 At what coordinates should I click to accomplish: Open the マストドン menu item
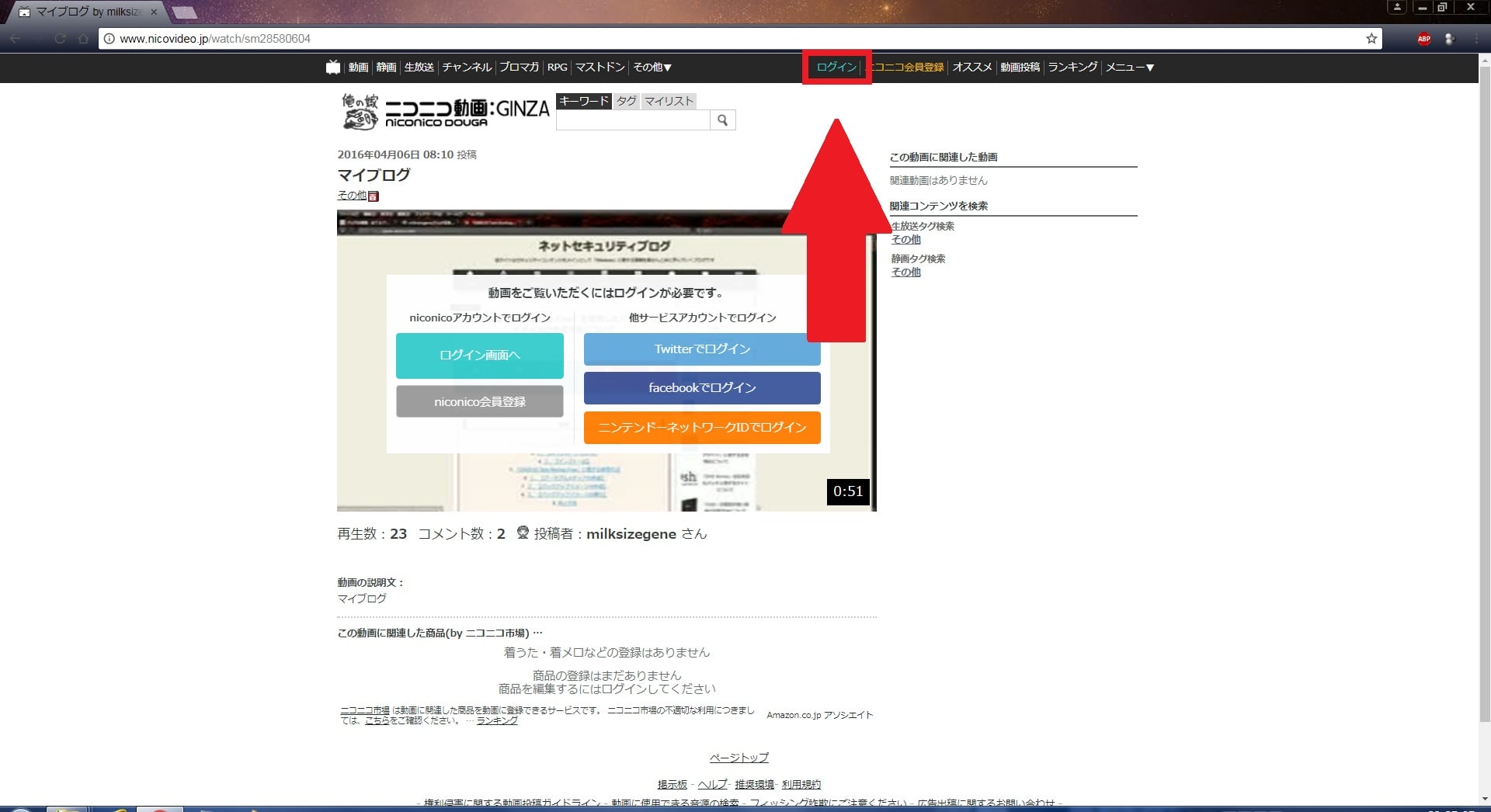pos(600,68)
